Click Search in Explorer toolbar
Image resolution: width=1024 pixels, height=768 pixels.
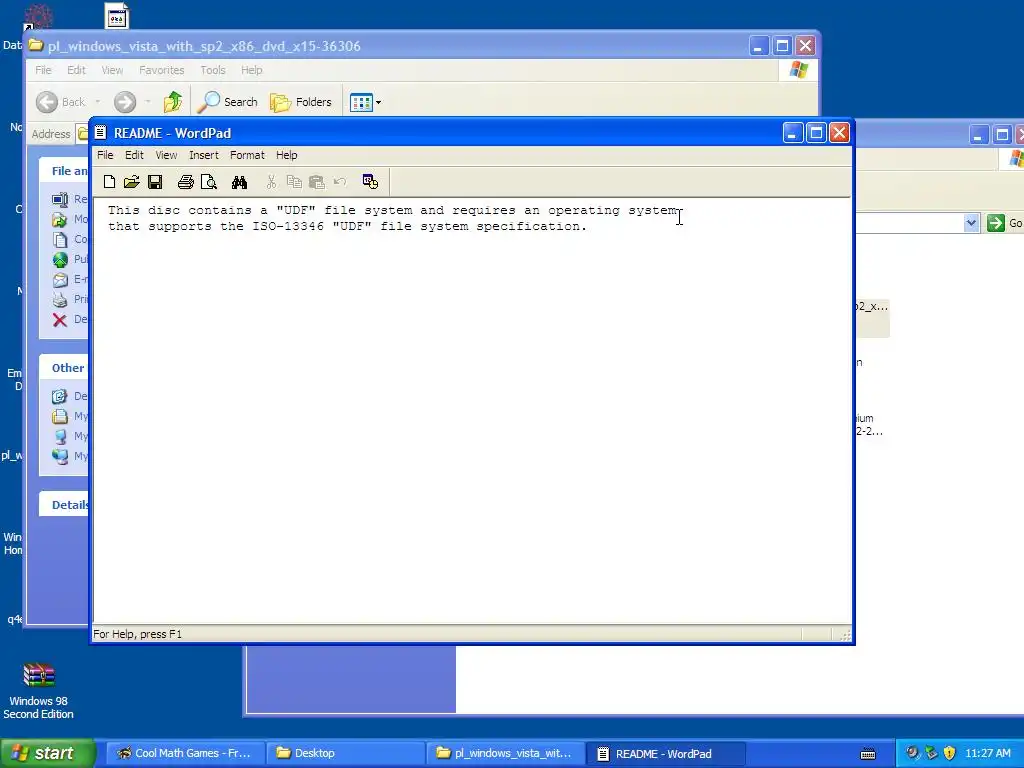click(x=227, y=102)
